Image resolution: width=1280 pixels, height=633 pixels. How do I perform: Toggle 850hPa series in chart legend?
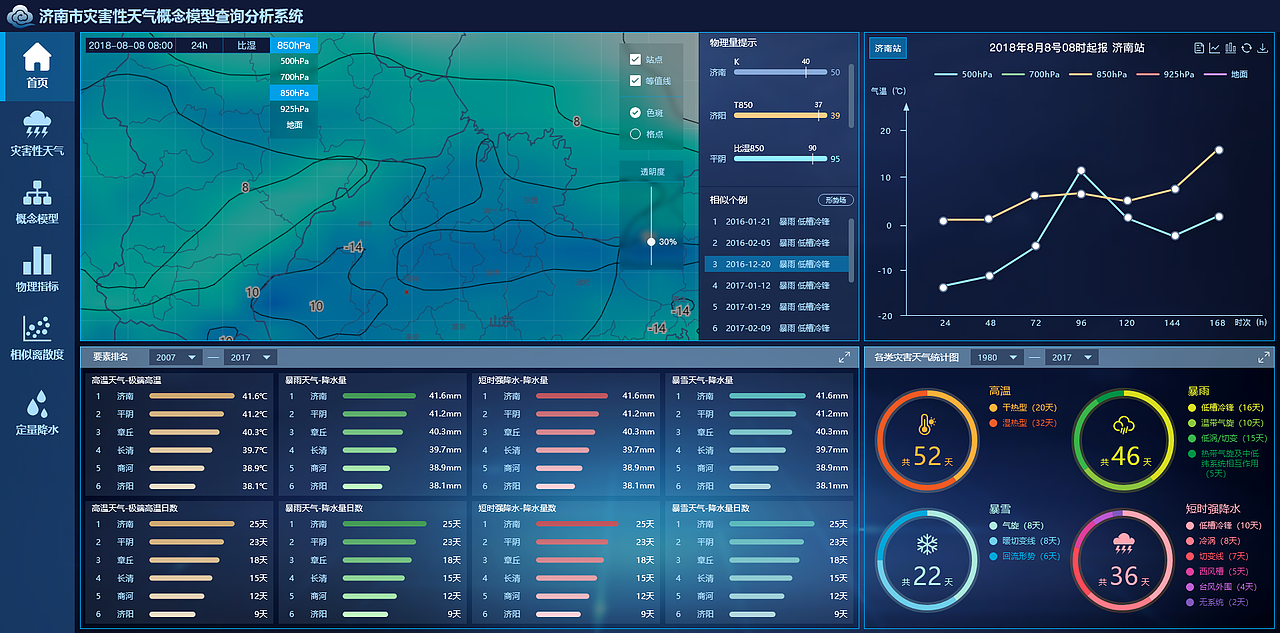1099,74
